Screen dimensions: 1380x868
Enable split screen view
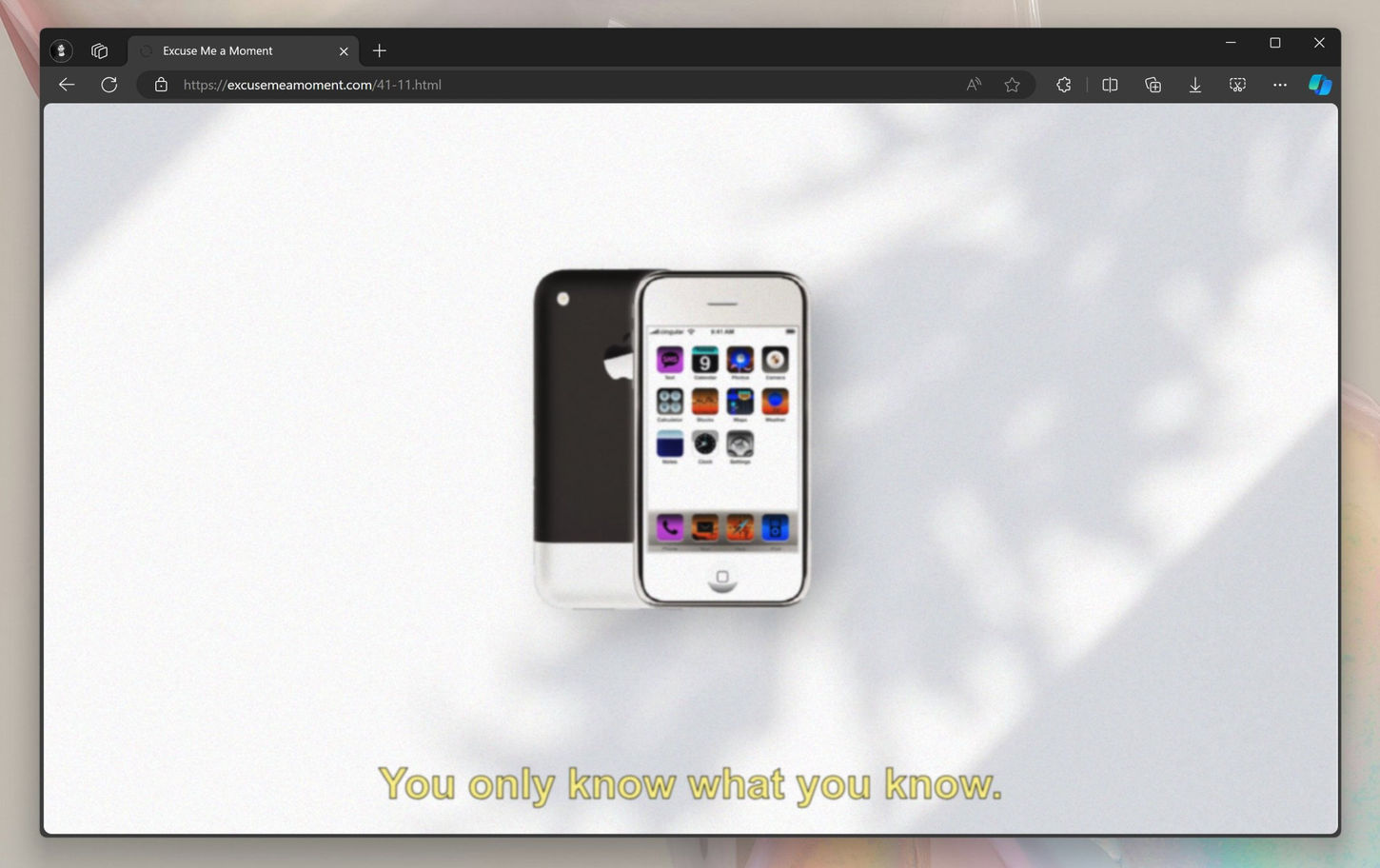coord(1110,85)
